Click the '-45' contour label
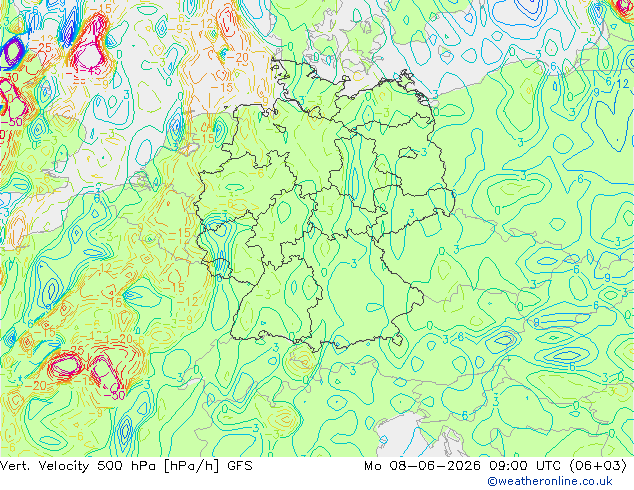 click(90, 70)
